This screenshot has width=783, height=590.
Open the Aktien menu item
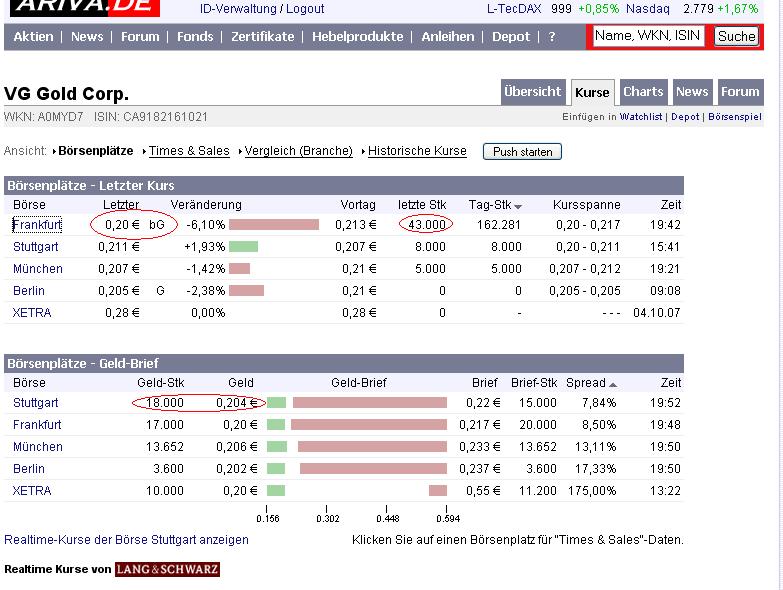pos(33,36)
